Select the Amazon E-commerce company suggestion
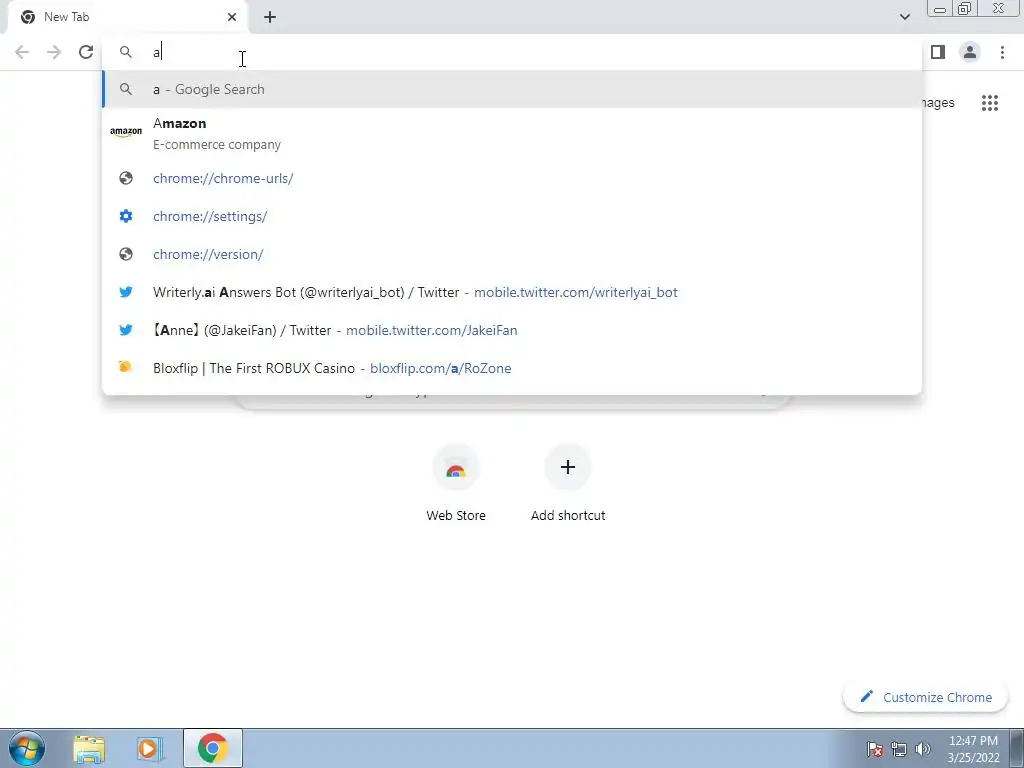The image size is (1024, 768). click(512, 134)
